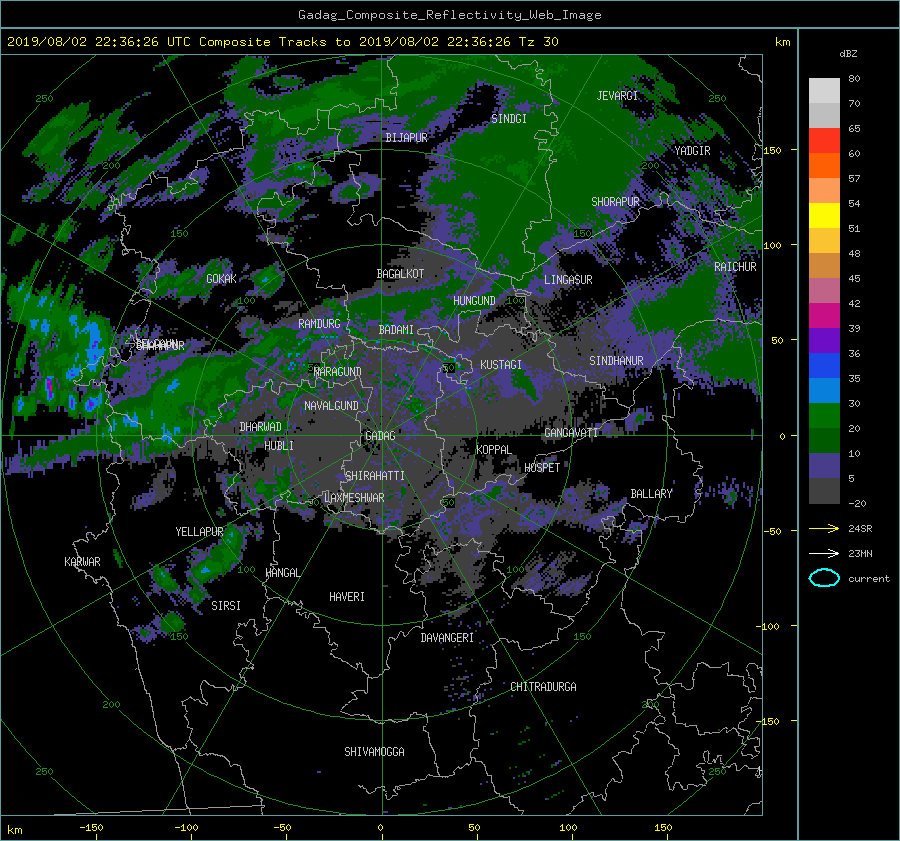
Task: Select the bright yellow 51-54 dBZ swatch
Action: [824, 216]
